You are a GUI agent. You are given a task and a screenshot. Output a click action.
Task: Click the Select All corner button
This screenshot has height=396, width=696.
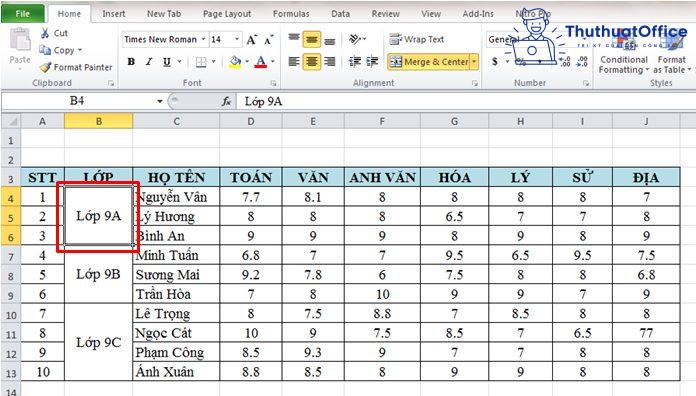pyautogui.click(x=11, y=121)
